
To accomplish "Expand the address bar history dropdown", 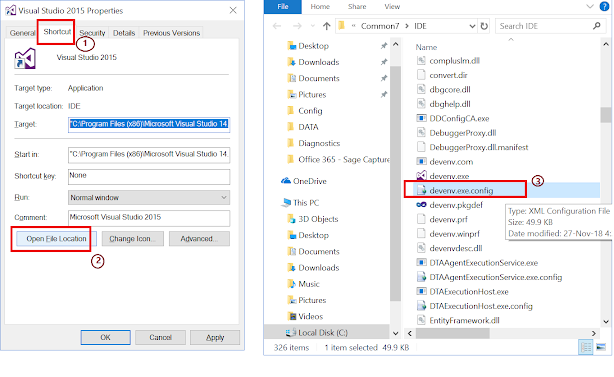I will (472, 26).
